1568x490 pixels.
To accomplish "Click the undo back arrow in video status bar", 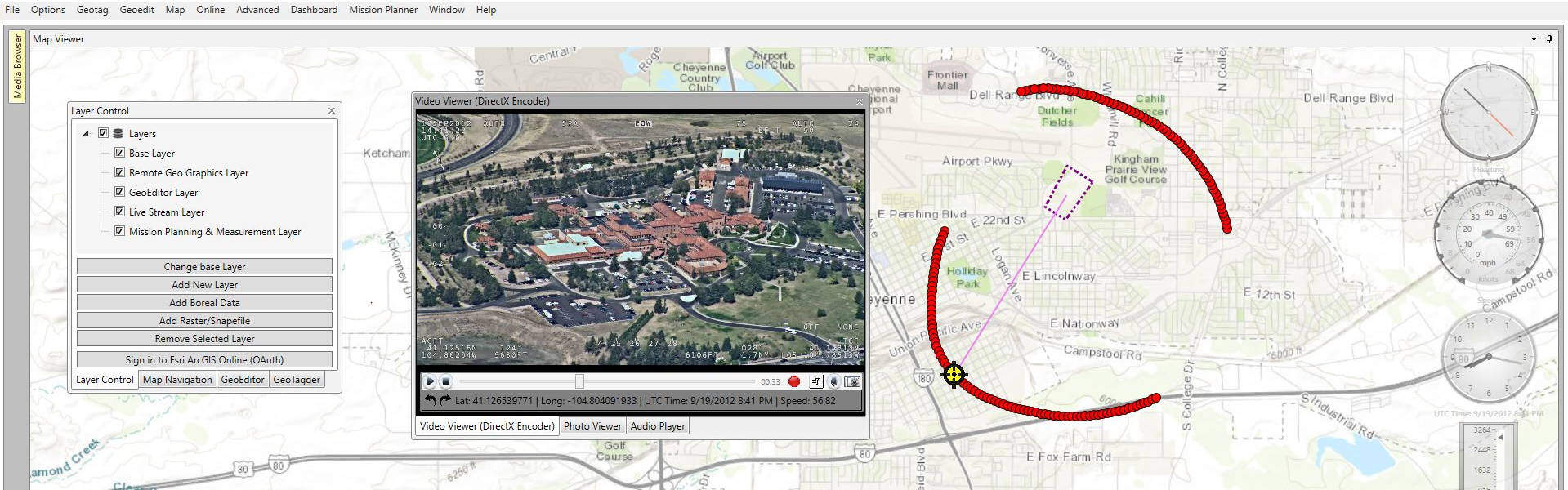I will (x=430, y=400).
